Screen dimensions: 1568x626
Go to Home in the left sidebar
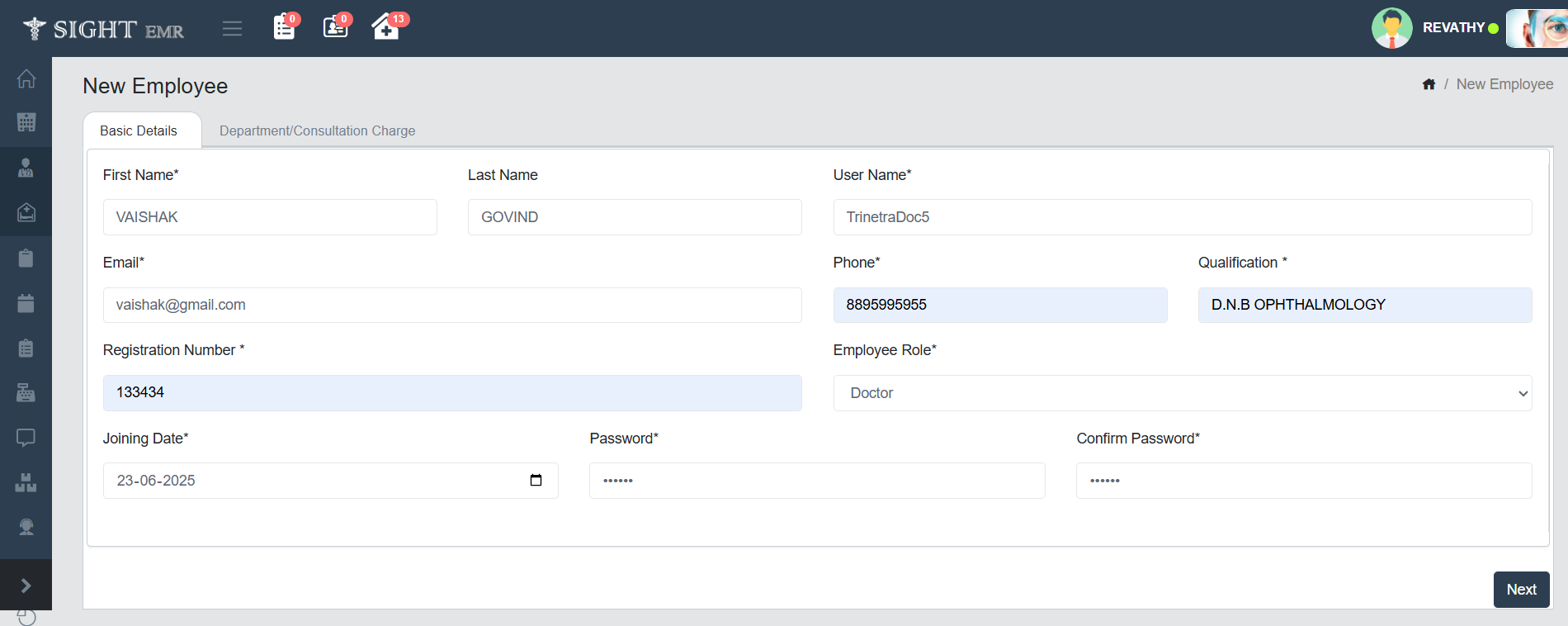pyautogui.click(x=26, y=78)
